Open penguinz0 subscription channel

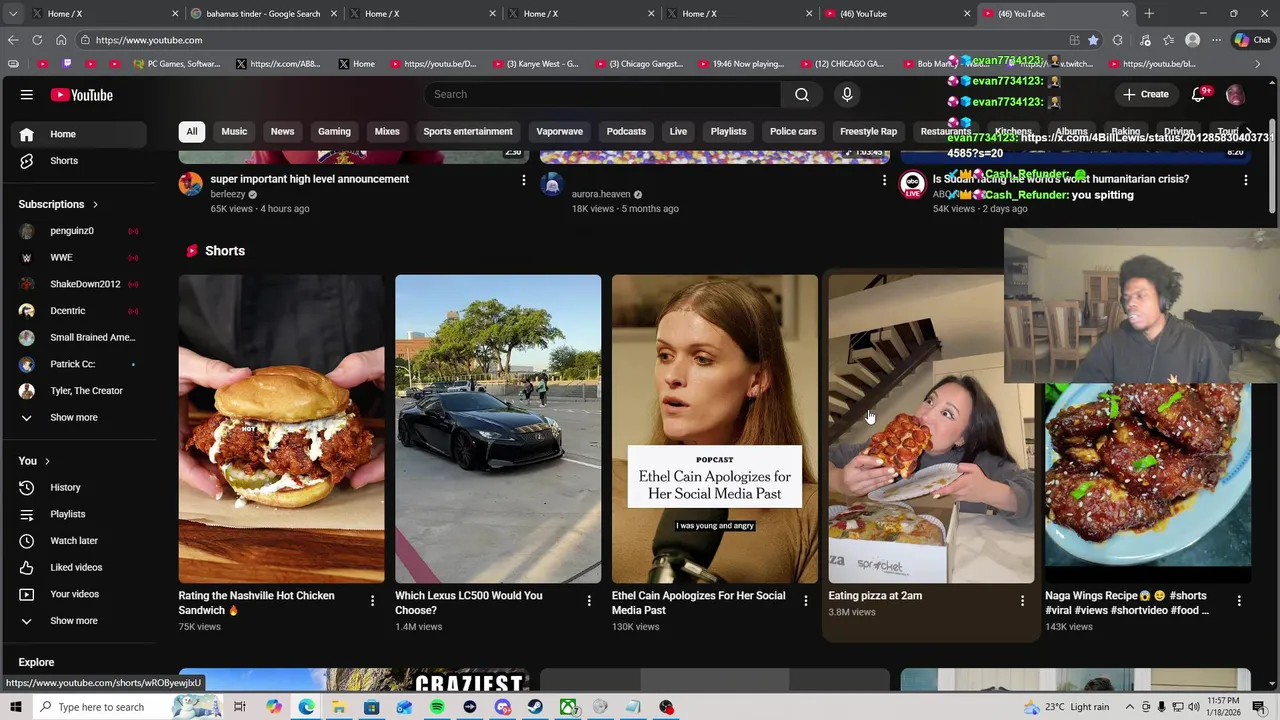pos(80,230)
